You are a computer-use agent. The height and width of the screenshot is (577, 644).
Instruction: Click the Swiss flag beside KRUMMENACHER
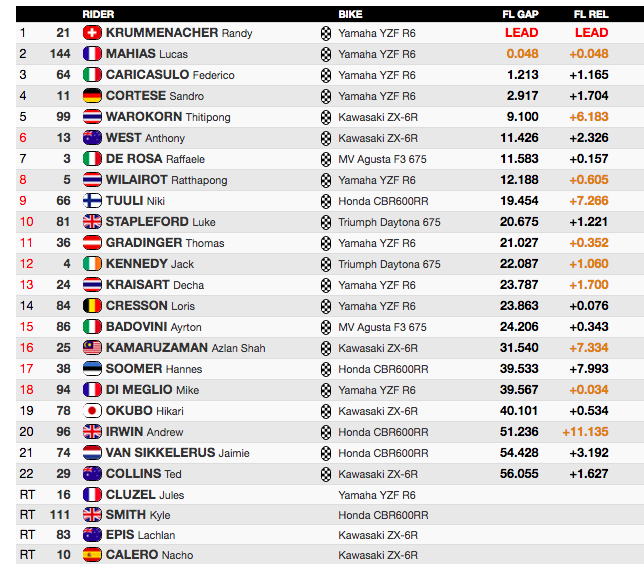coord(92,32)
